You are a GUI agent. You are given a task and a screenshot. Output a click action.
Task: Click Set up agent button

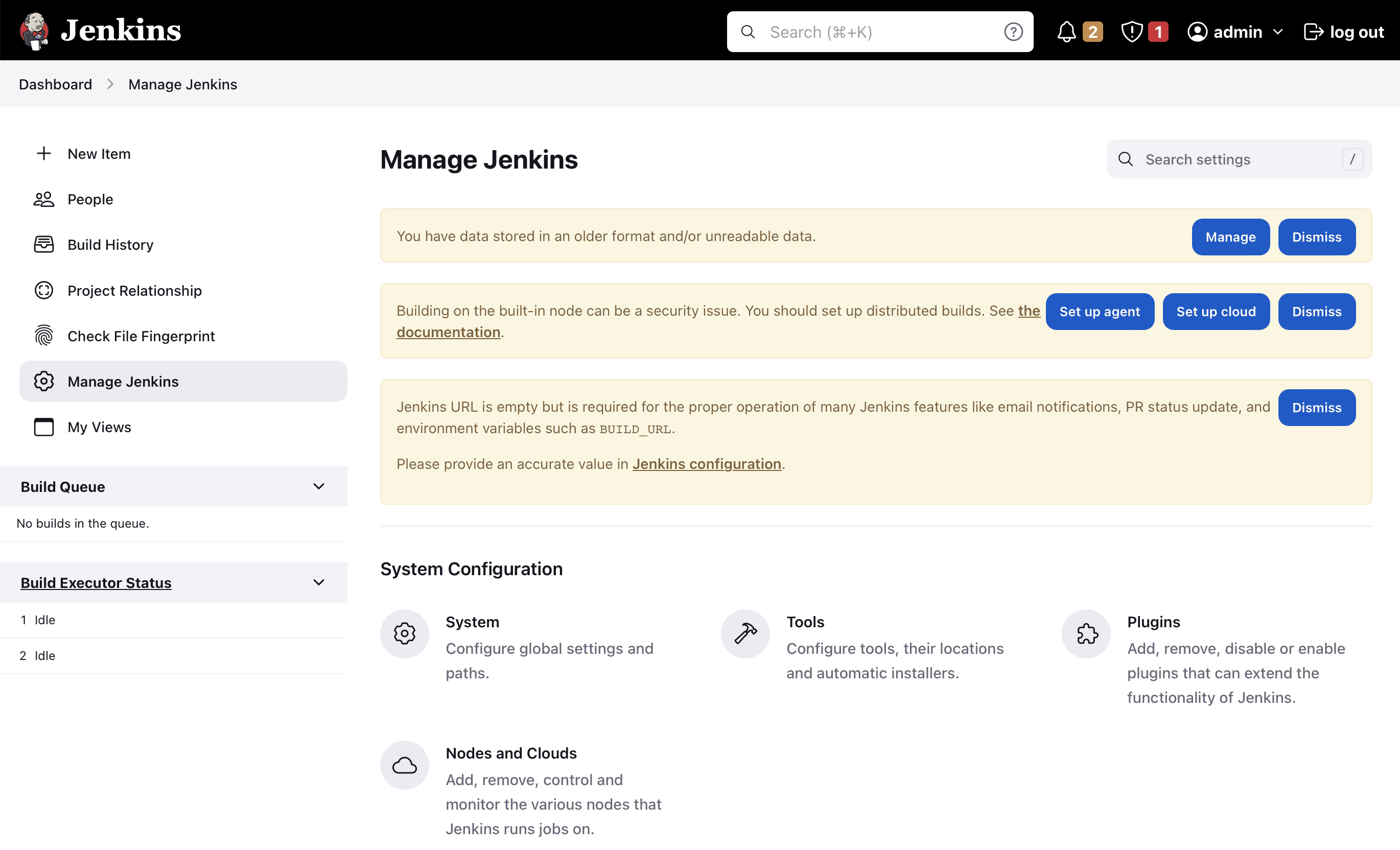(x=1099, y=312)
